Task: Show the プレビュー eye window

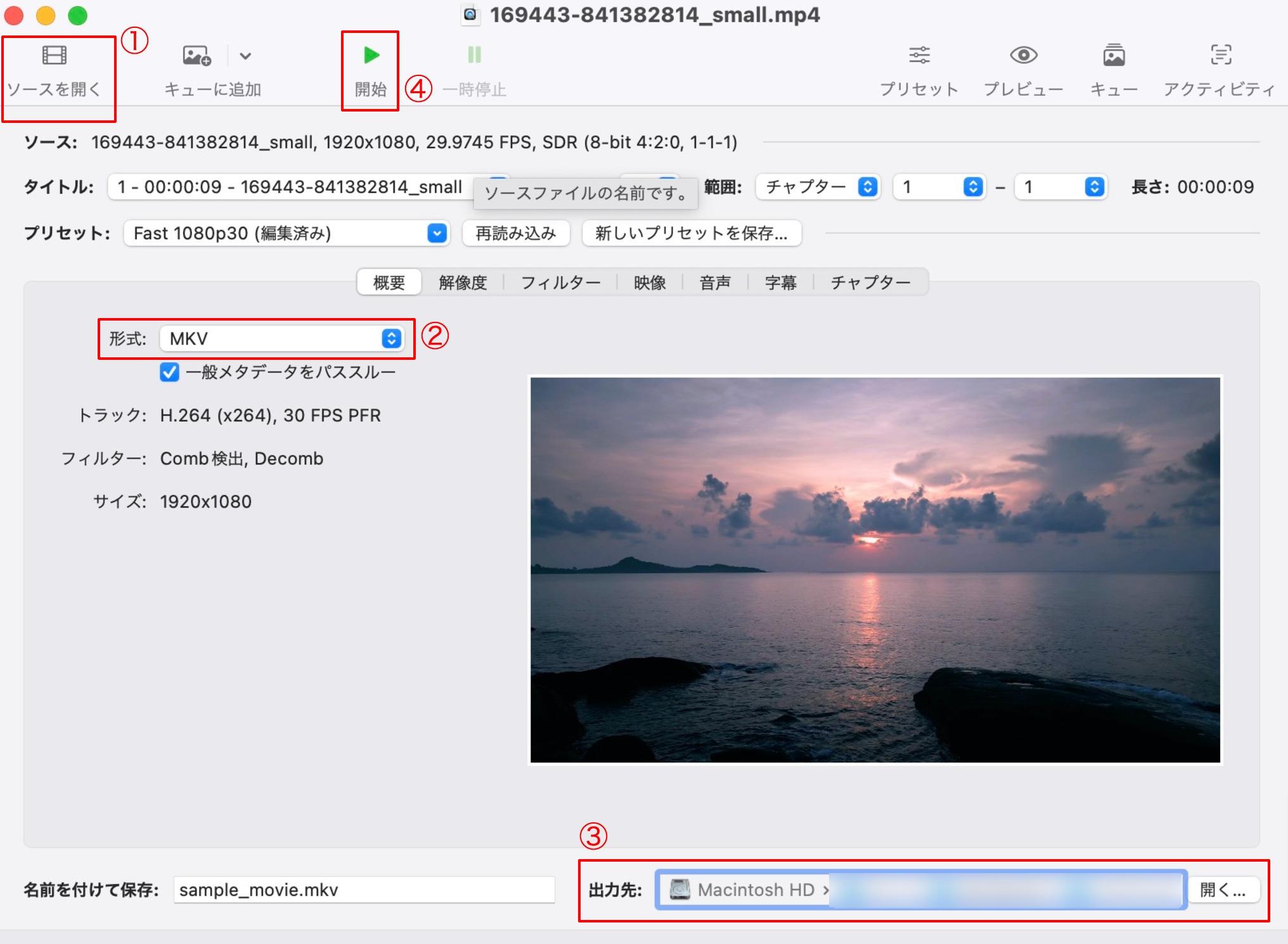Action: click(1023, 55)
